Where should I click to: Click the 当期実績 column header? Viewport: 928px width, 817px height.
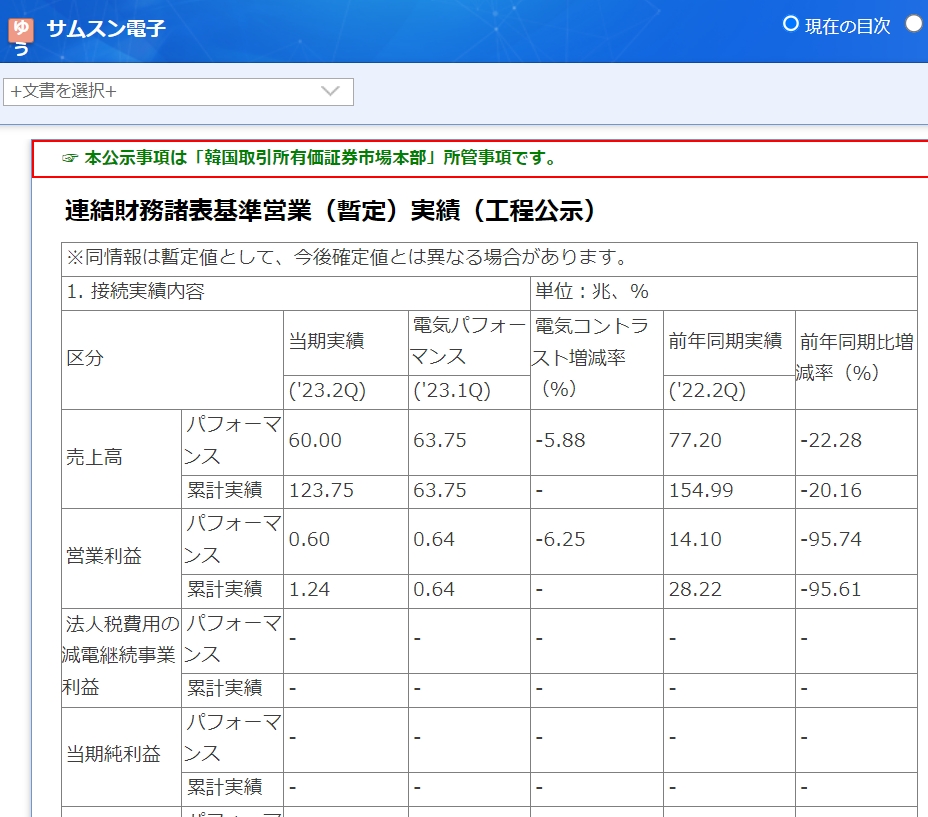tap(326, 342)
